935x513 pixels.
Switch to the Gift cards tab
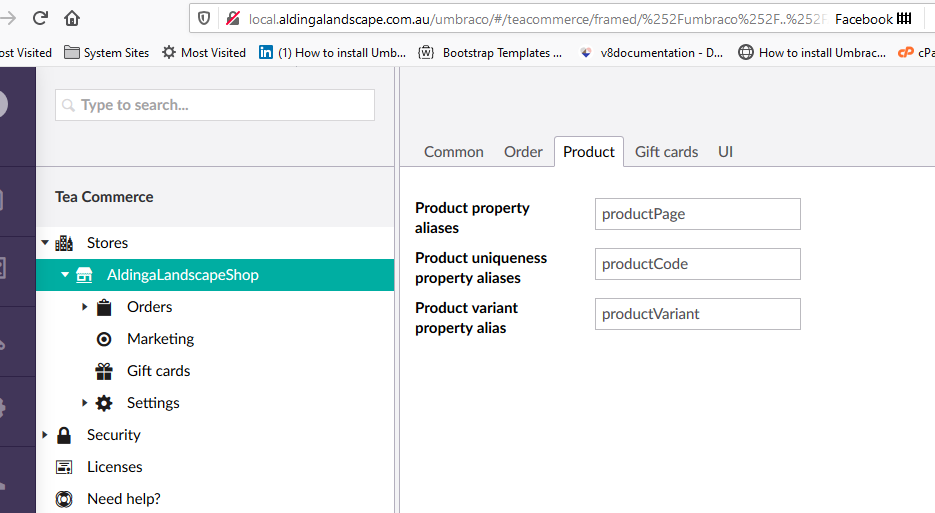(666, 152)
